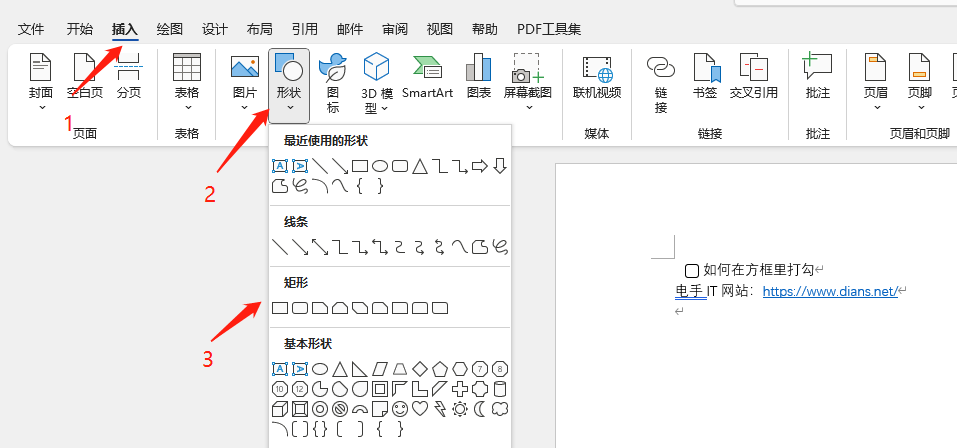957x448 pixels.
Task: Tick the checkbox before 如何在方框里打勾
Action: (692, 270)
